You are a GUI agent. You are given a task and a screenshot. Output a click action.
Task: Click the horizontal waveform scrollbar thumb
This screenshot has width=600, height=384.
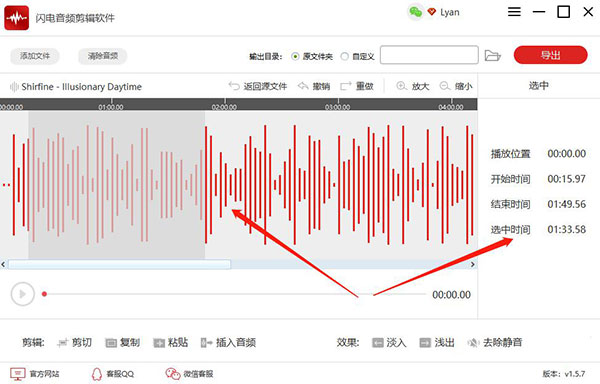[x=119, y=264]
